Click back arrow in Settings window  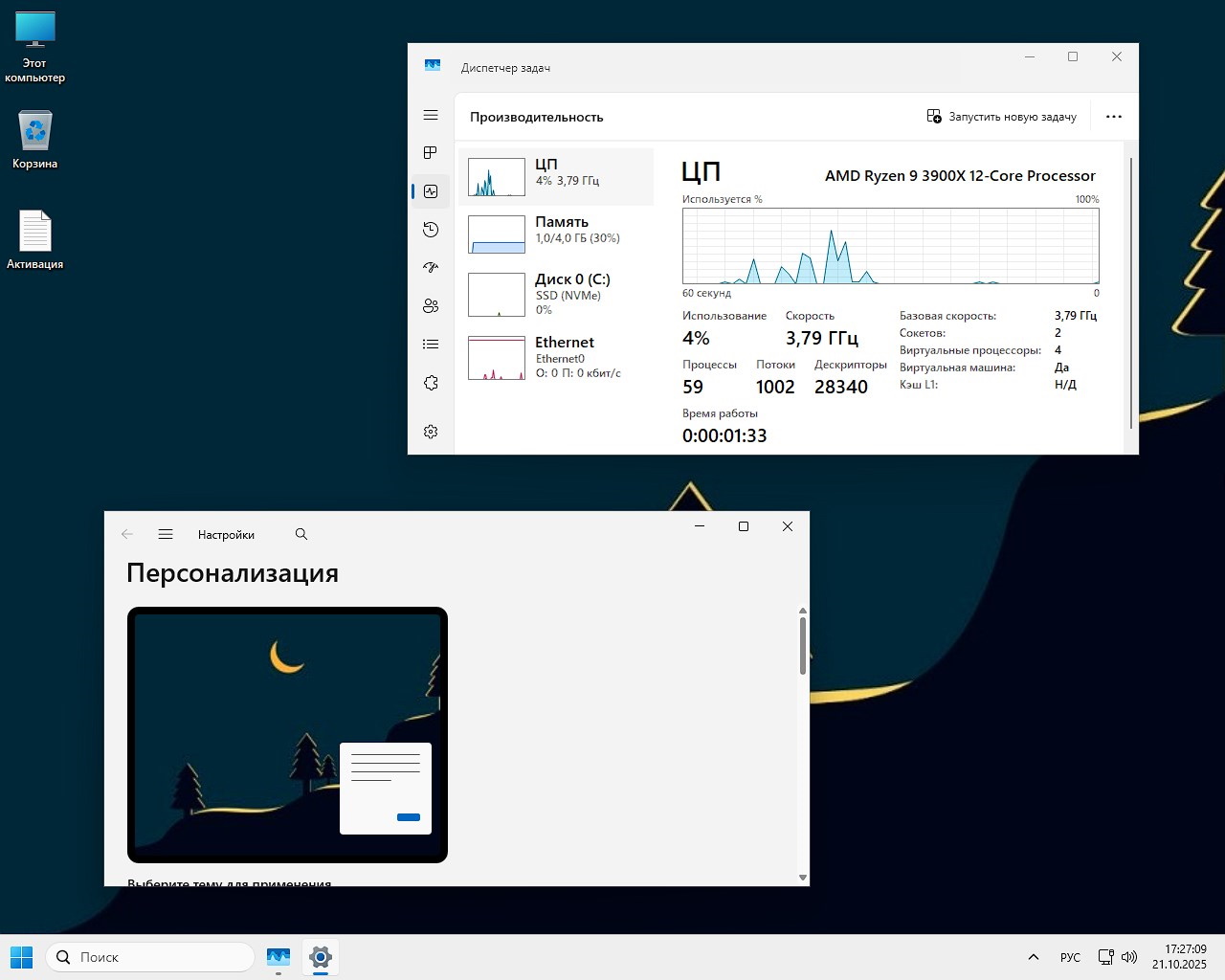[127, 535]
